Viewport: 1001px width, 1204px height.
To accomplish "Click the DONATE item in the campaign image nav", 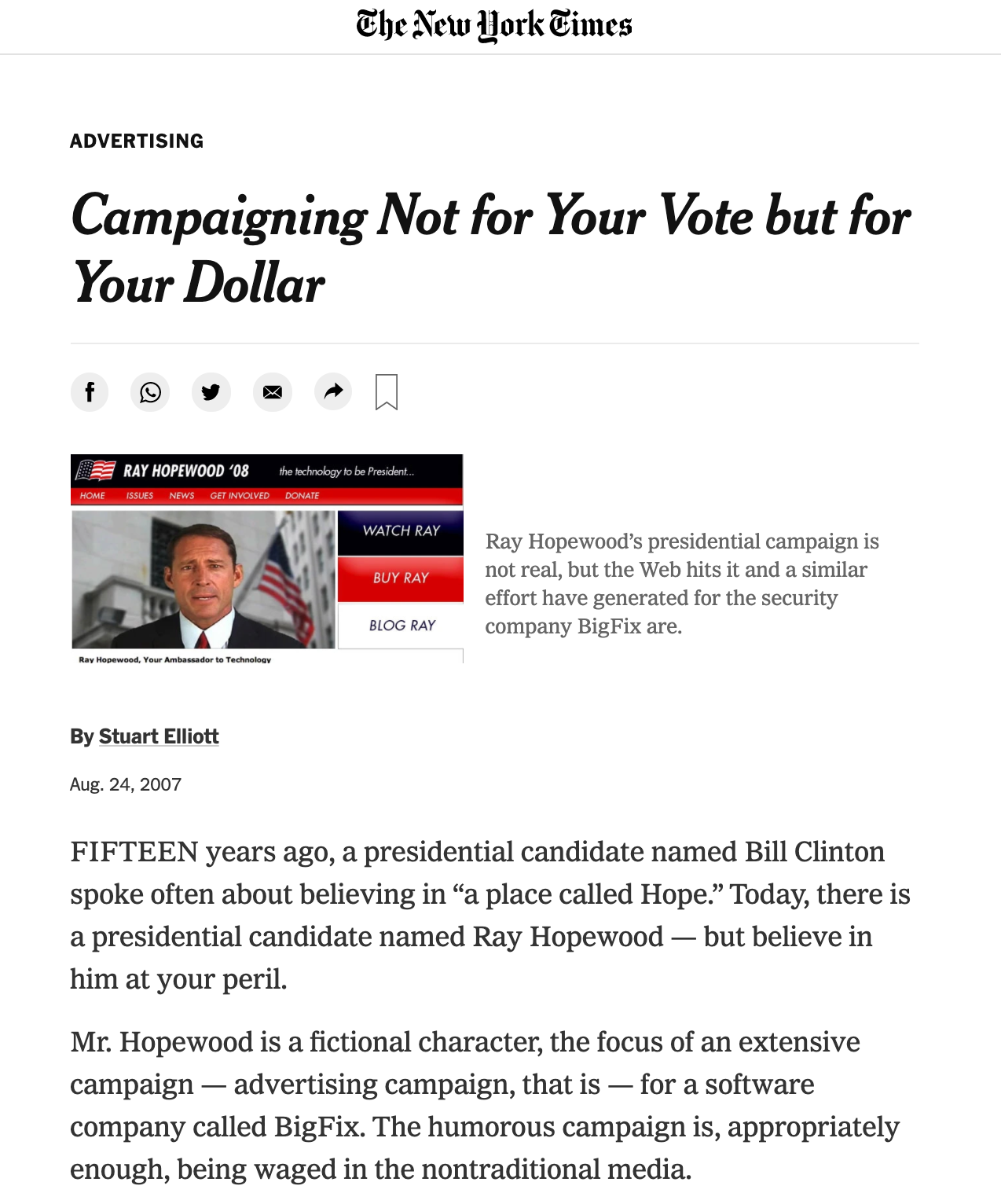I will tap(302, 496).
